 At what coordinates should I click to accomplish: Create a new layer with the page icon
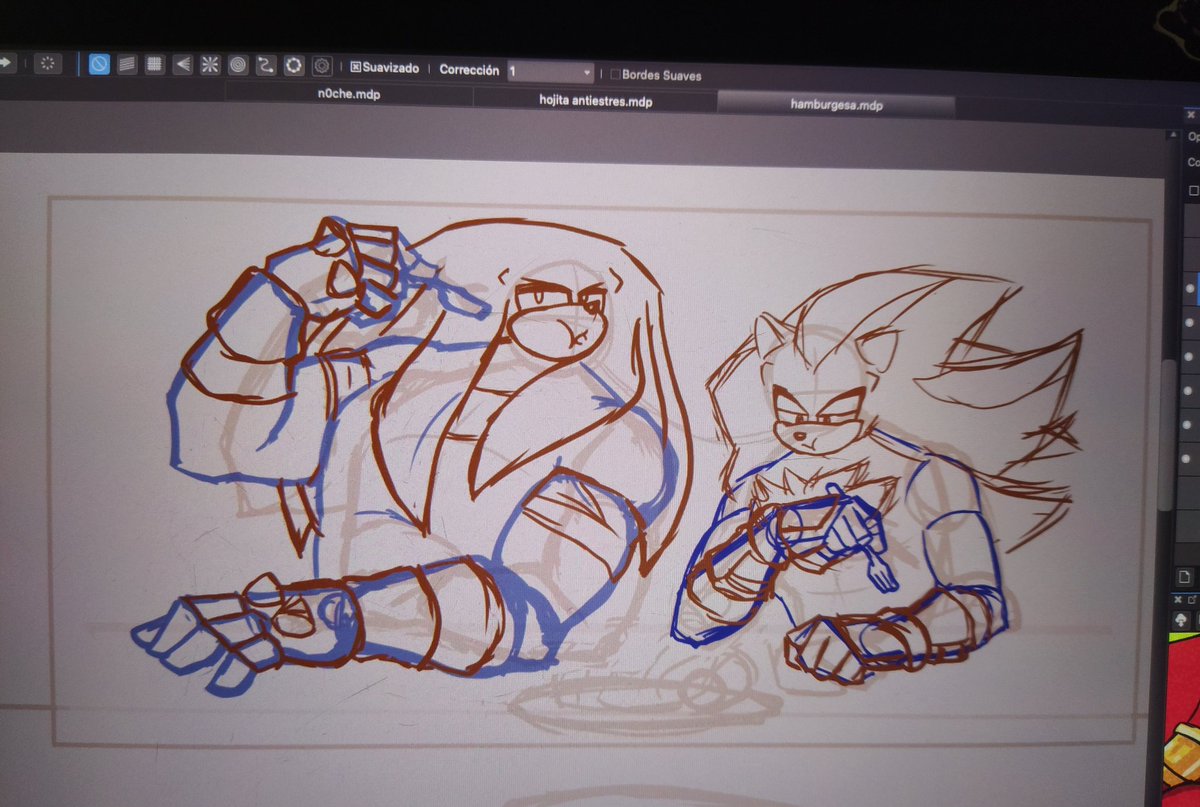tap(1184, 577)
